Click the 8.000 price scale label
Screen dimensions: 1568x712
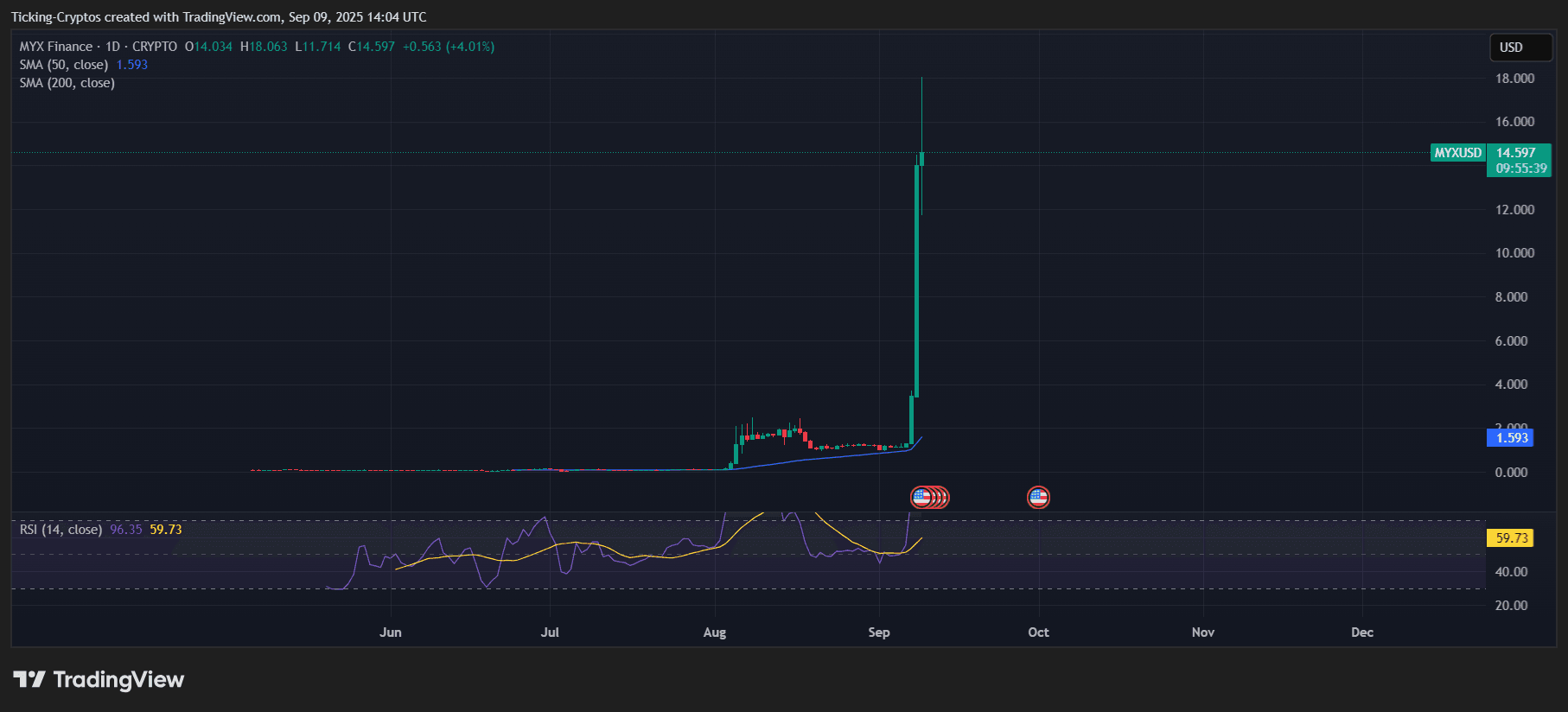[1511, 297]
